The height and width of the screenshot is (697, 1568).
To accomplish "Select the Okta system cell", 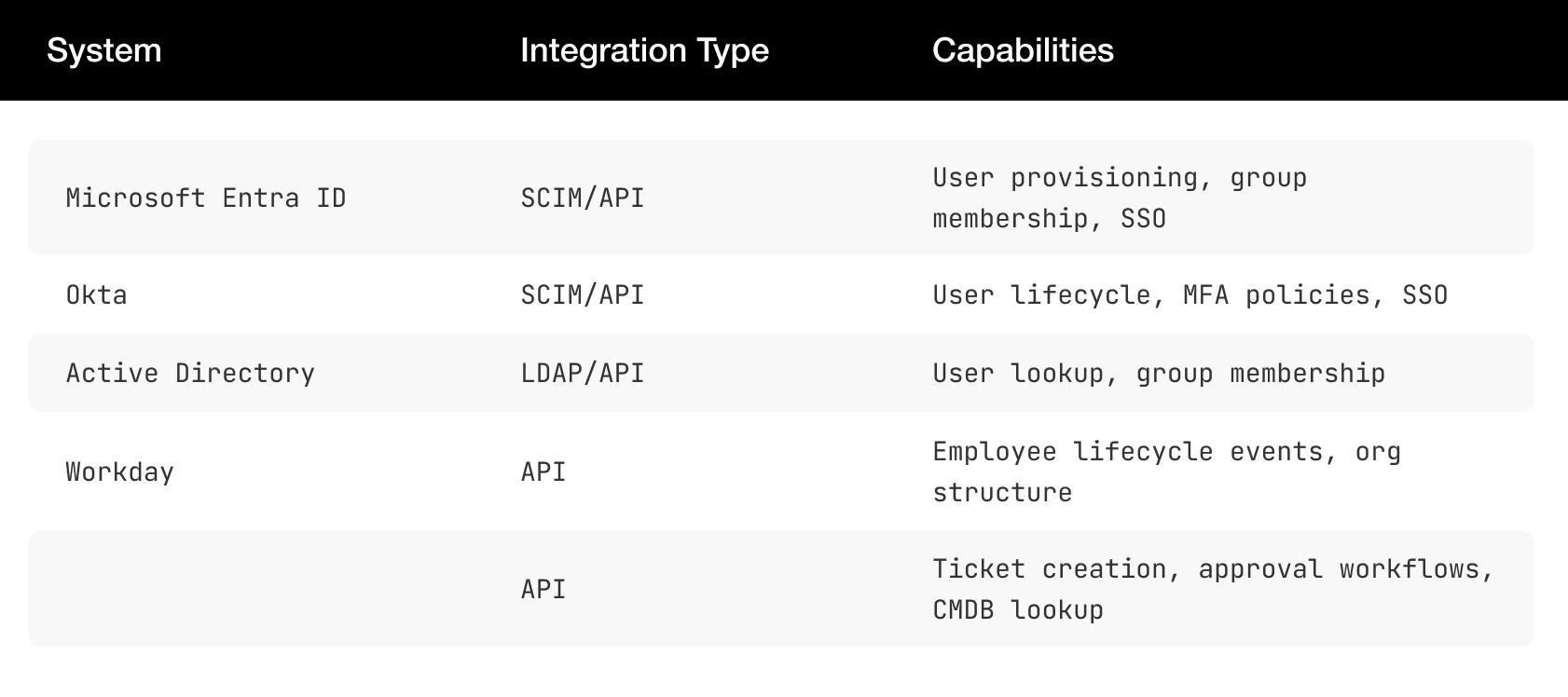I will click(96, 294).
